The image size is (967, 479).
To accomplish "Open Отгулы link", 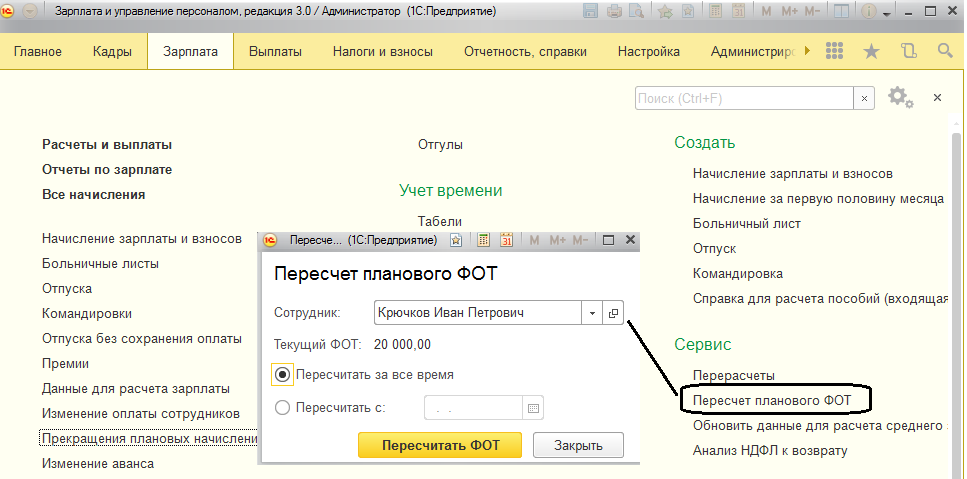I will tap(440, 145).
